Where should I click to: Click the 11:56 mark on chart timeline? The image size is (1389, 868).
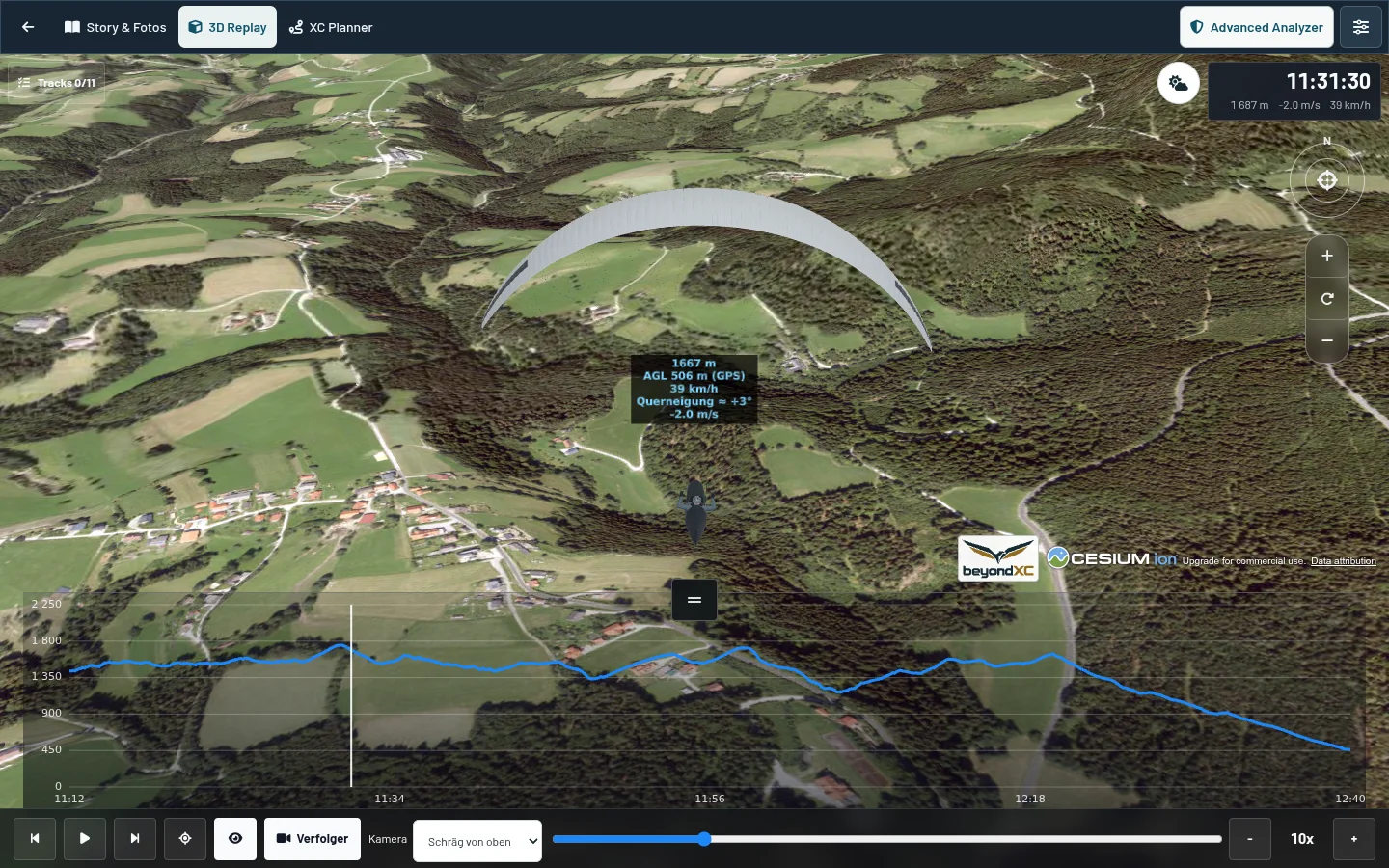tap(710, 799)
